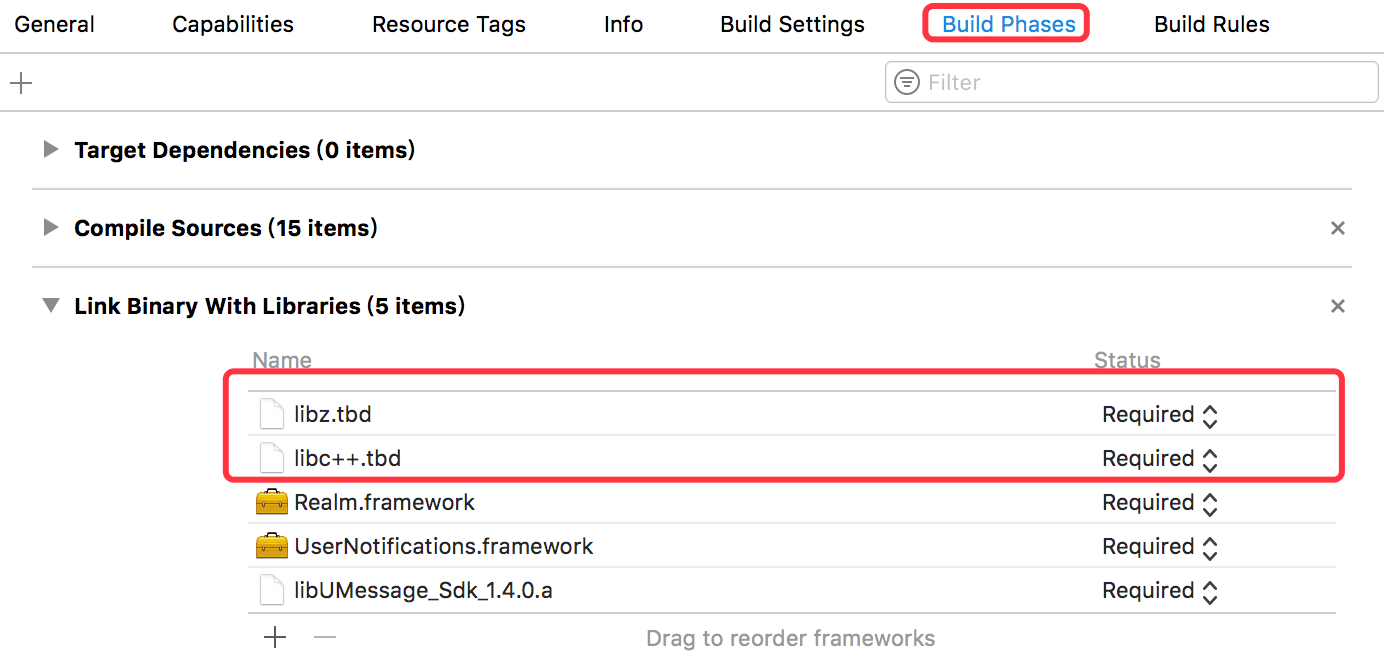
Task: Change Realm.framework status via Required dropdown
Action: (1160, 502)
